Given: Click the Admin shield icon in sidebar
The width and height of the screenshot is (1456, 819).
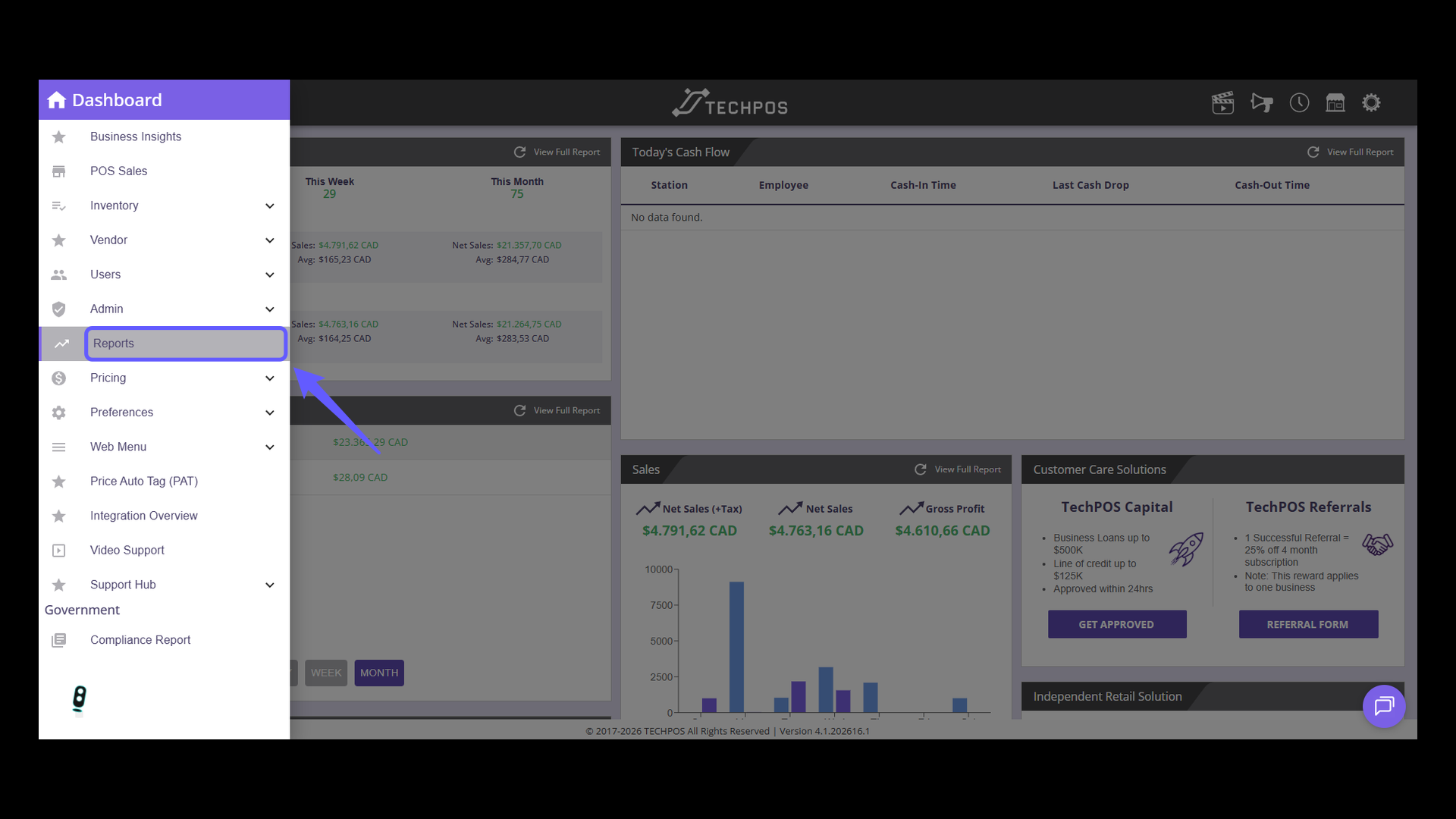Looking at the screenshot, I should click(x=59, y=309).
